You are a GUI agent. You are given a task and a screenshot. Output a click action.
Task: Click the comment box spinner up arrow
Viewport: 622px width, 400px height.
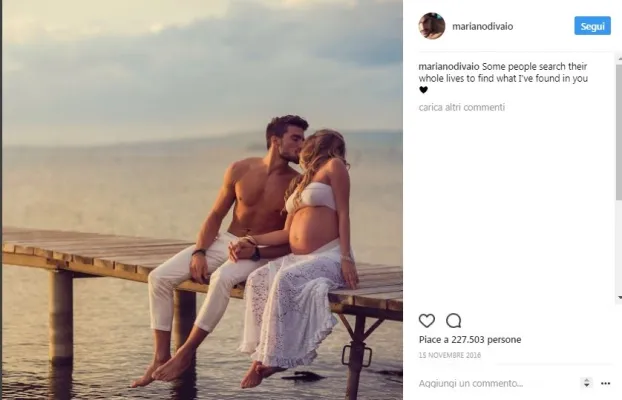[587, 380]
